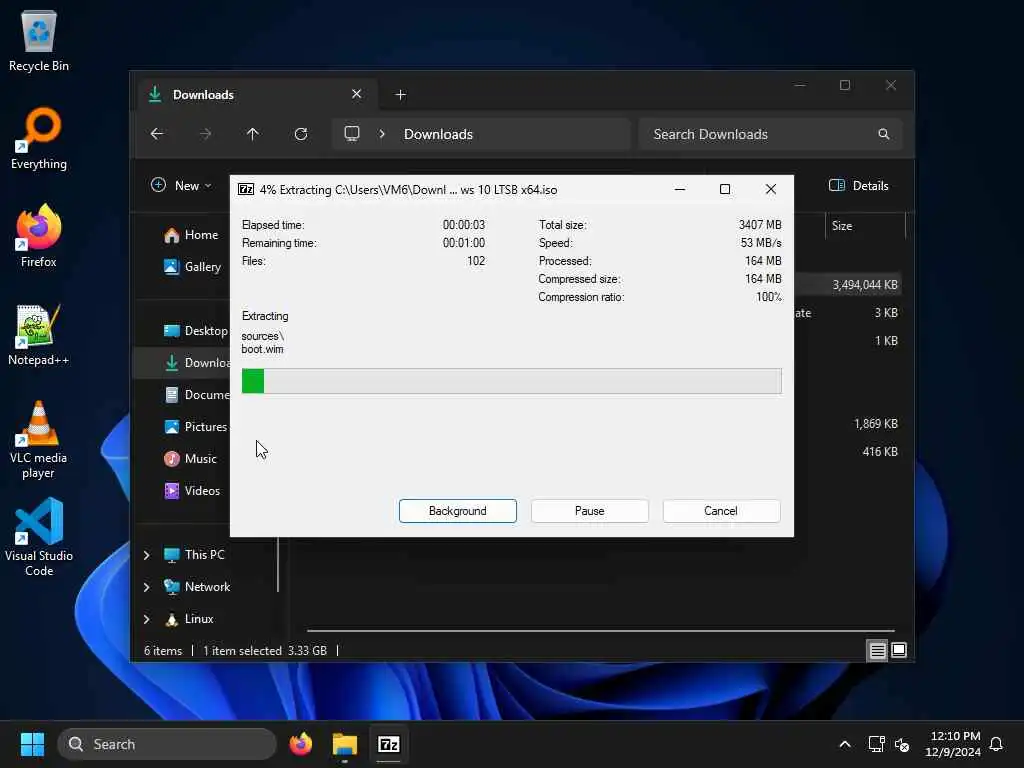1024x768 pixels.
Task: Pause the 7-Zip extraction
Action: (x=589, y=511)
